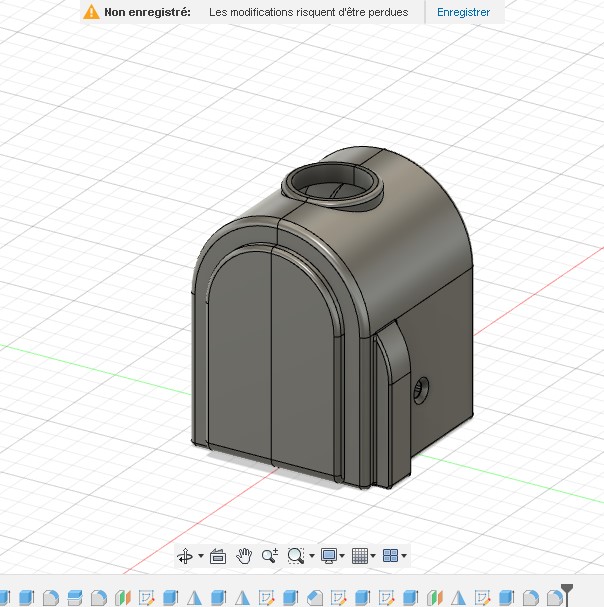Activate the Look At tool
The width and height of the screenshot is (604, 607).
pos(218,556)
